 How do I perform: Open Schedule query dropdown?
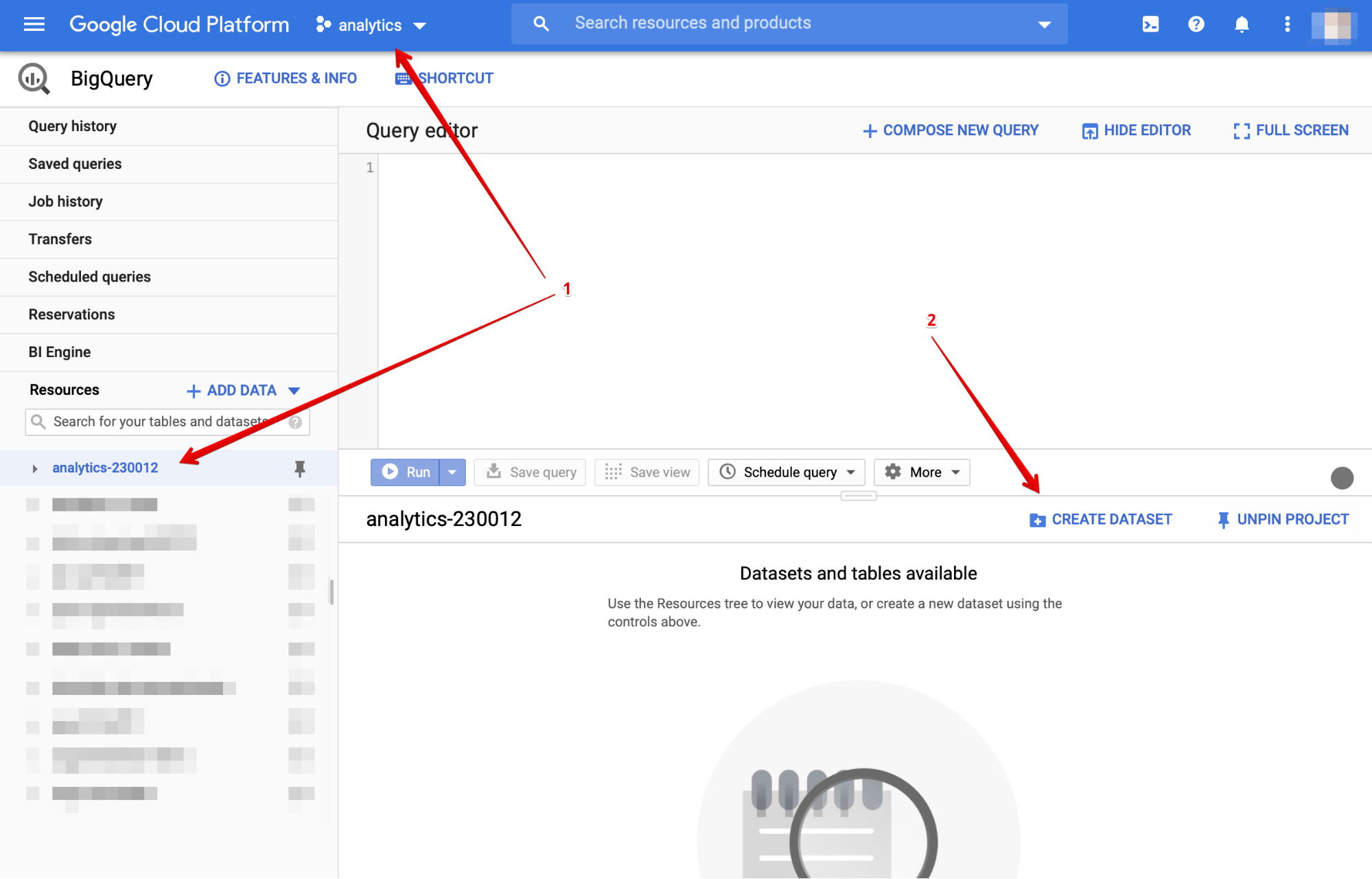click(787, 472)
